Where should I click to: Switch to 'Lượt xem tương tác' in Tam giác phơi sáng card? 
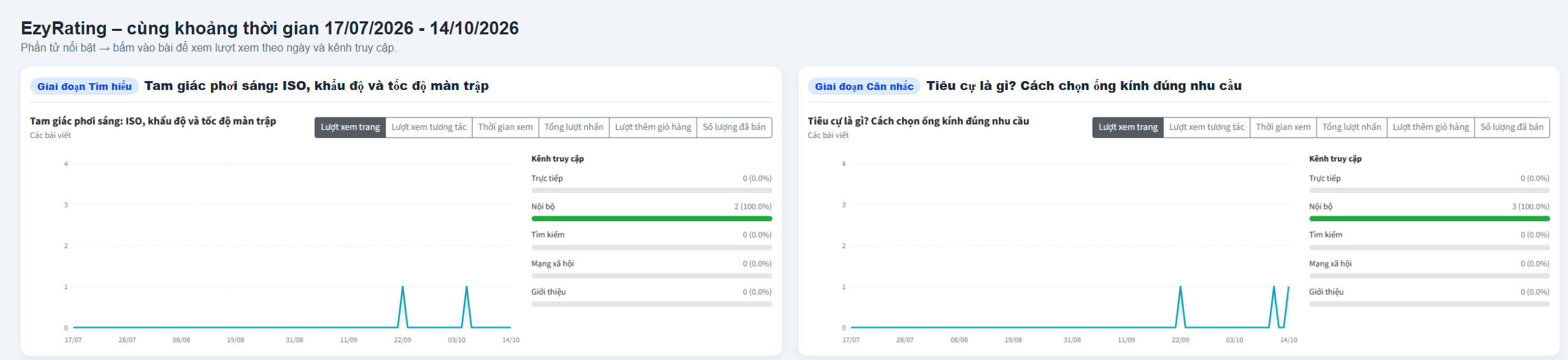pyautogui.click(x=429, y=127)
